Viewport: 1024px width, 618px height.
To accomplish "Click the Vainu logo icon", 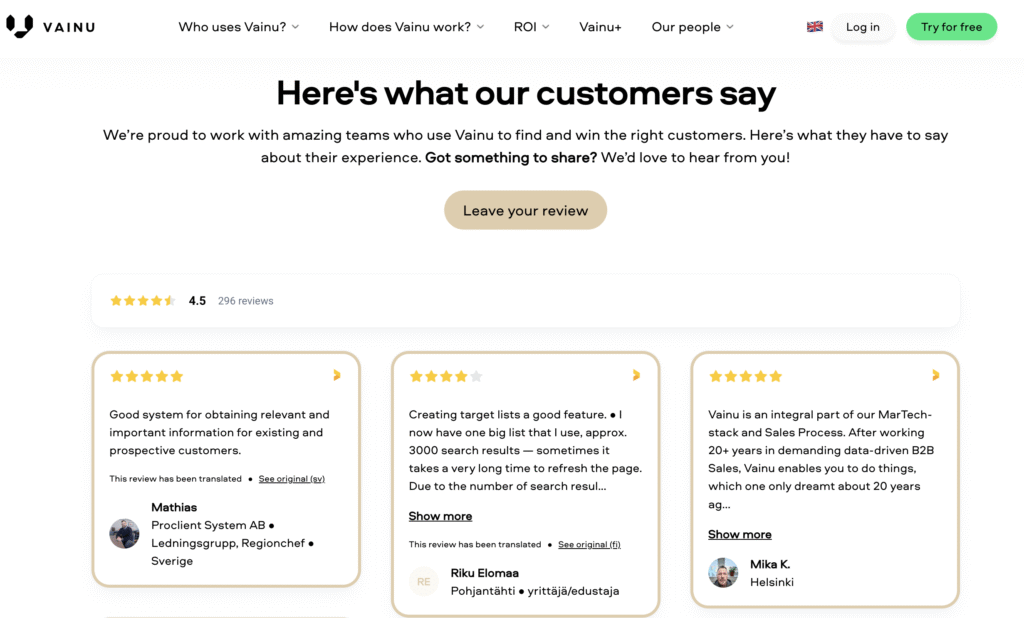I will point(19,27).
